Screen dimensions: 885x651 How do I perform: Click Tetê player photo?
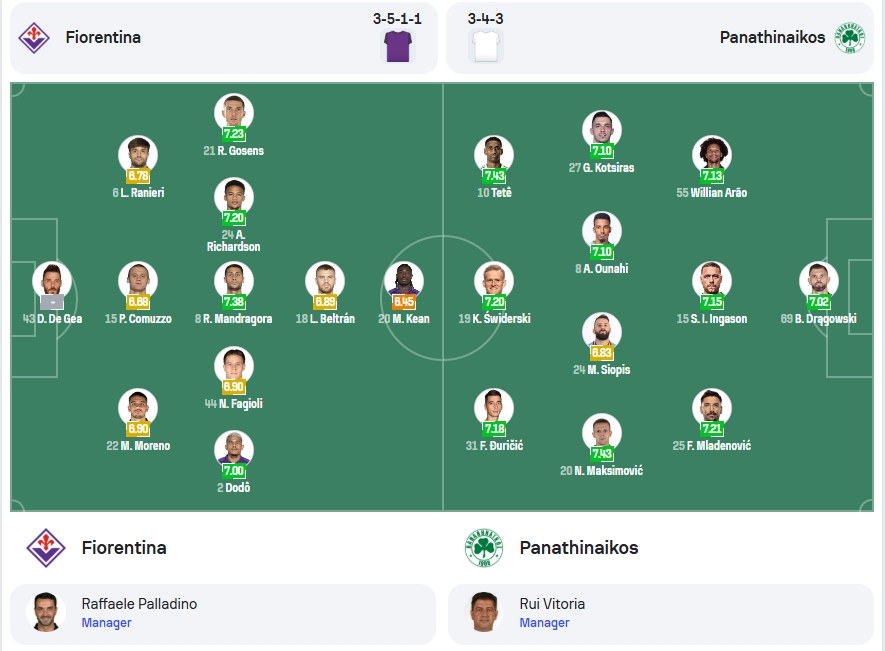(494, 155)
